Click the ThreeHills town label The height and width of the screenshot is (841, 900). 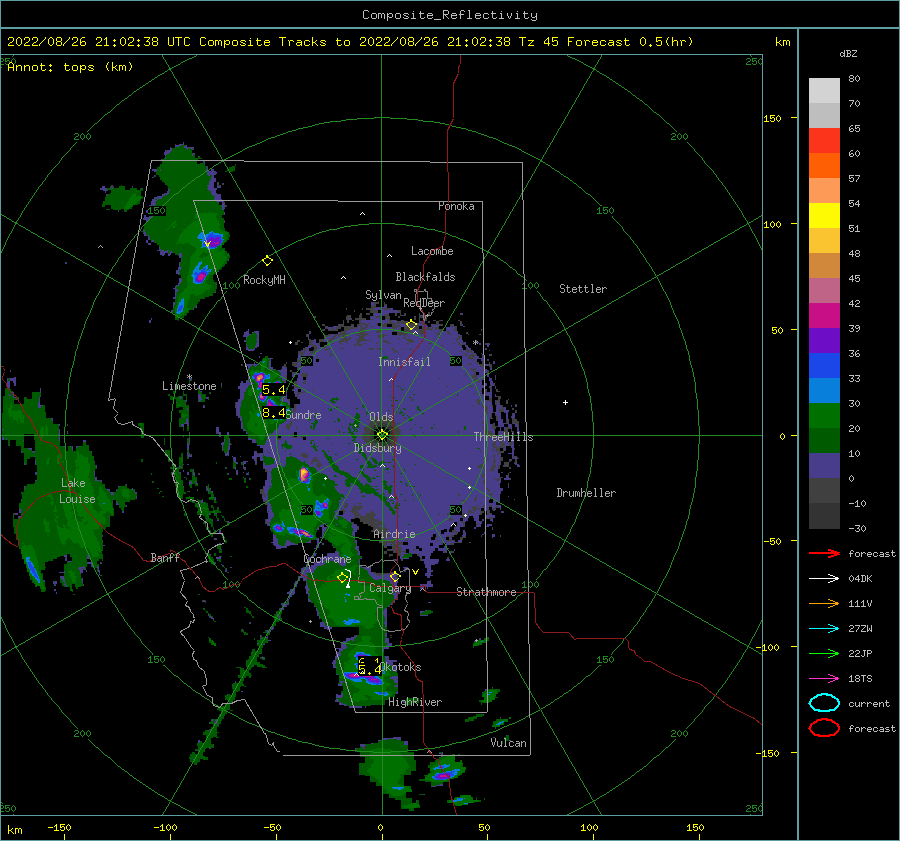(x=503, y=437)
